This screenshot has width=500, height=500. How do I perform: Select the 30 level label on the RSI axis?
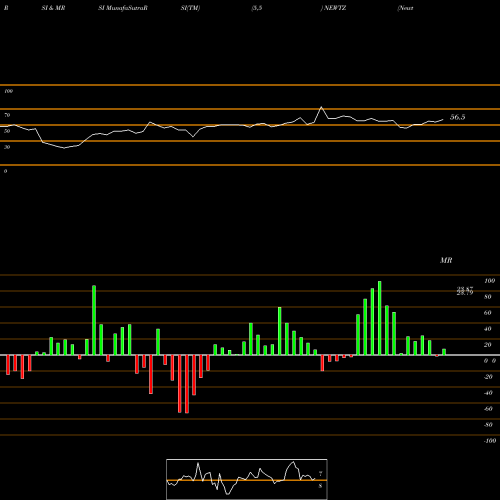[x=7, y=147]
